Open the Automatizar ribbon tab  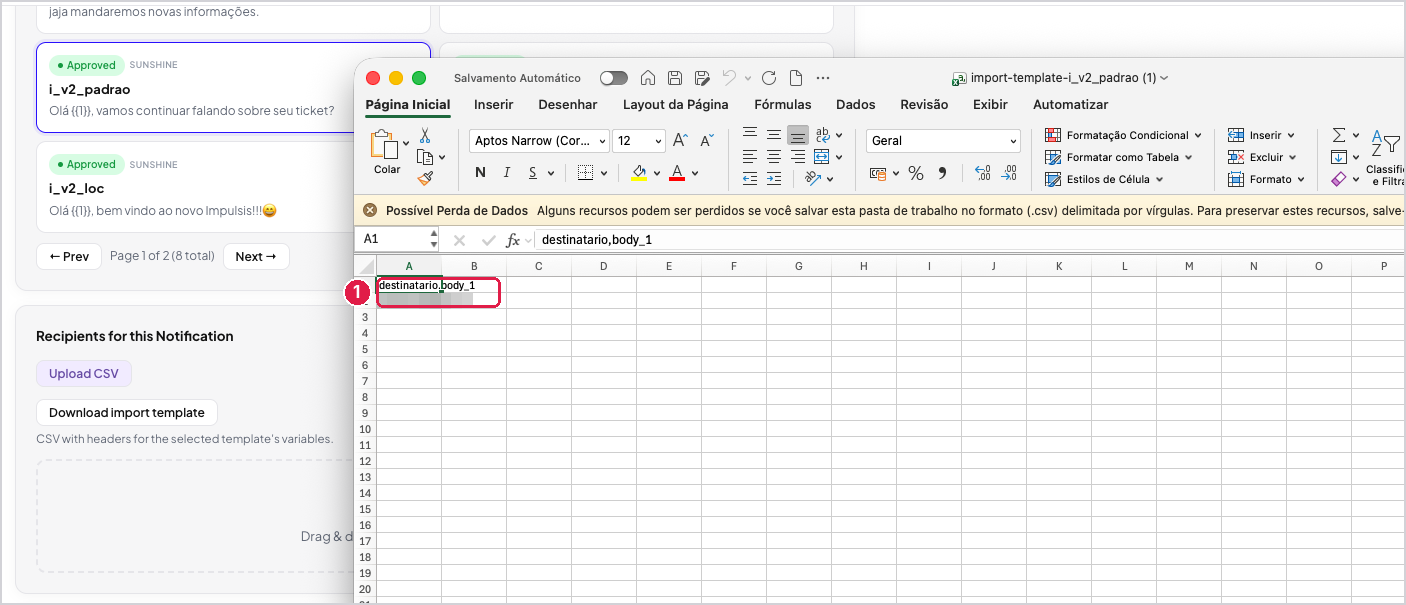1071,105
